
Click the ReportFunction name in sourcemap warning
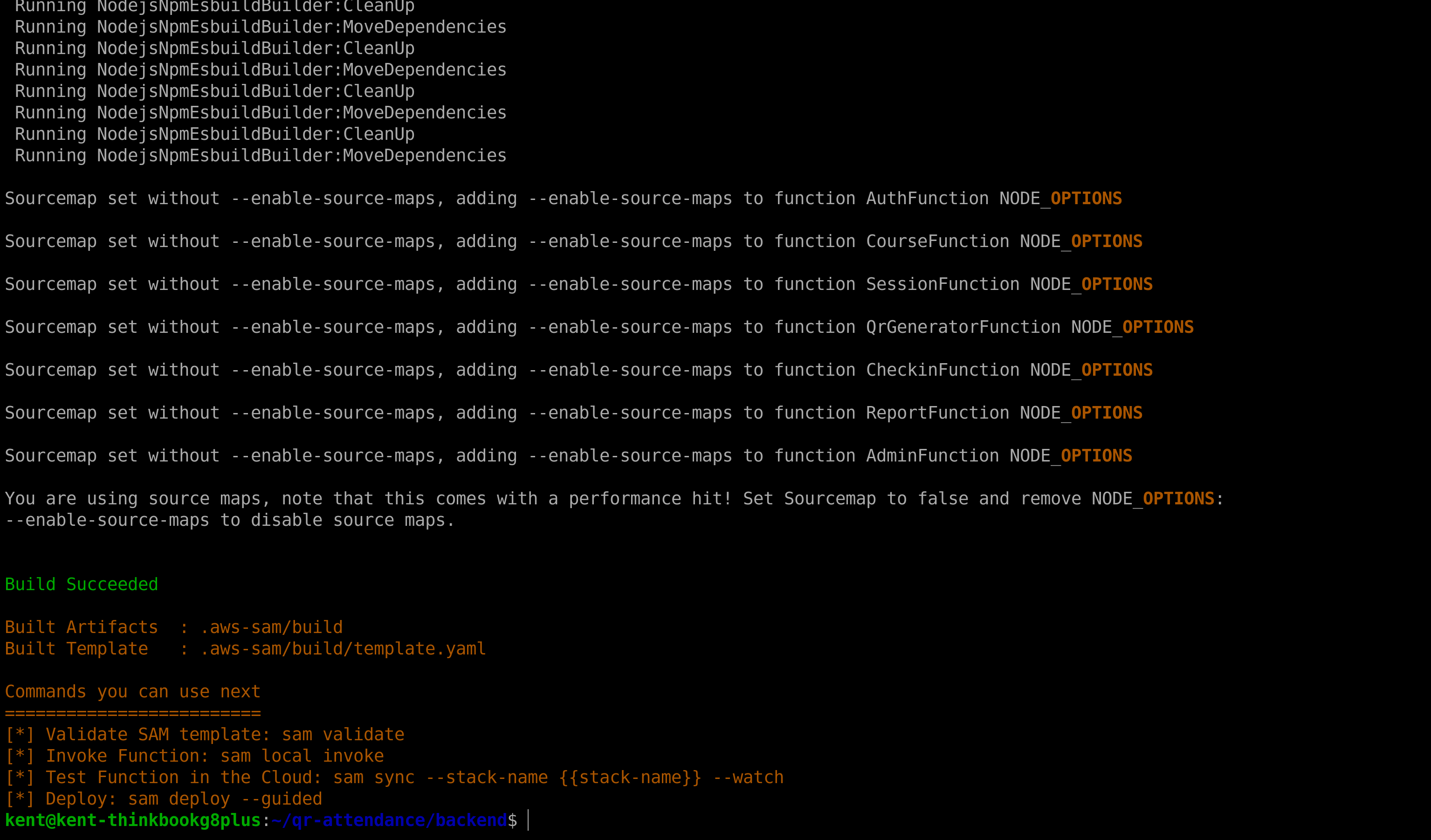coord(937,413)
